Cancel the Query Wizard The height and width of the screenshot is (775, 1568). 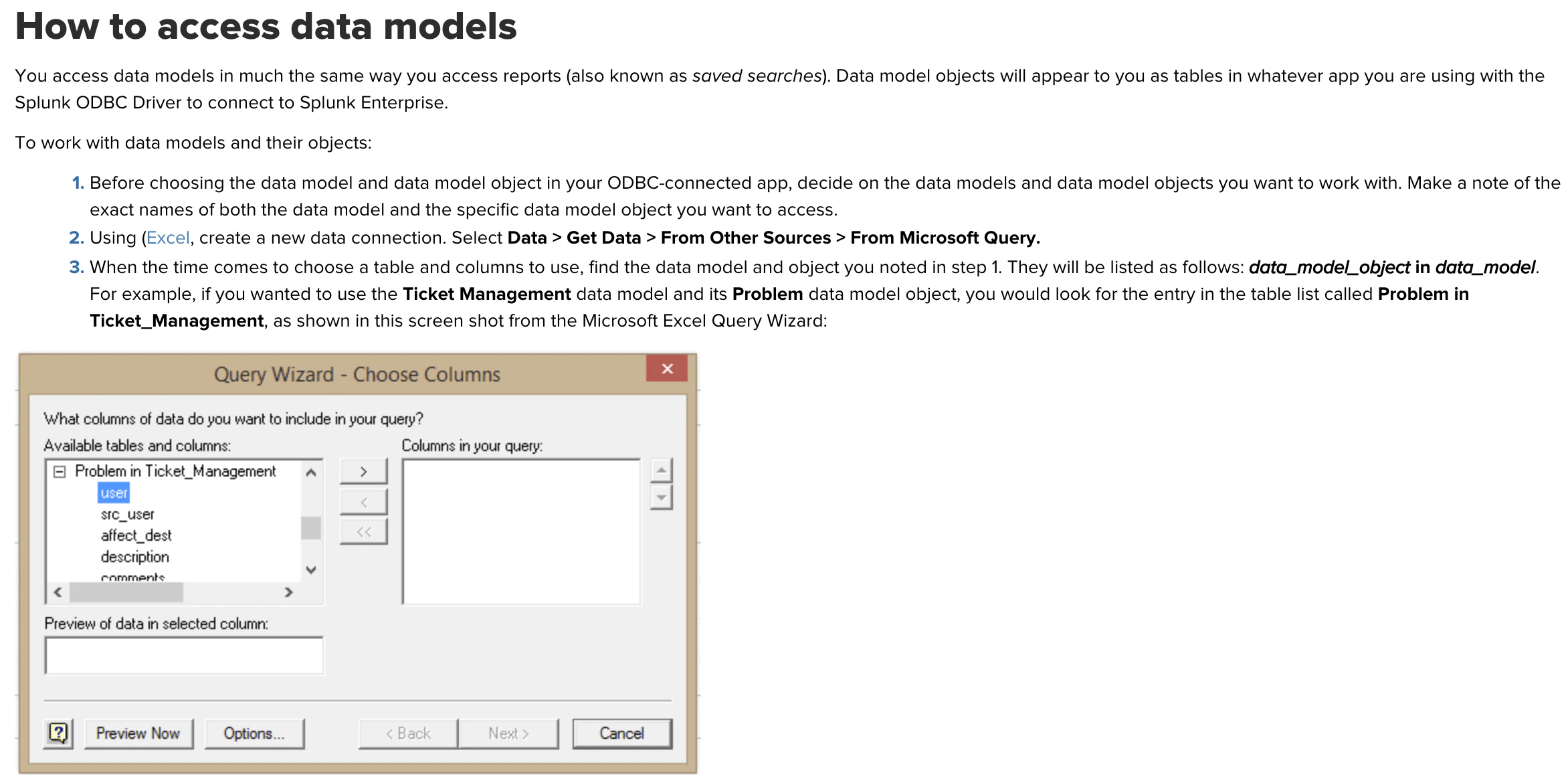(622, 734)
